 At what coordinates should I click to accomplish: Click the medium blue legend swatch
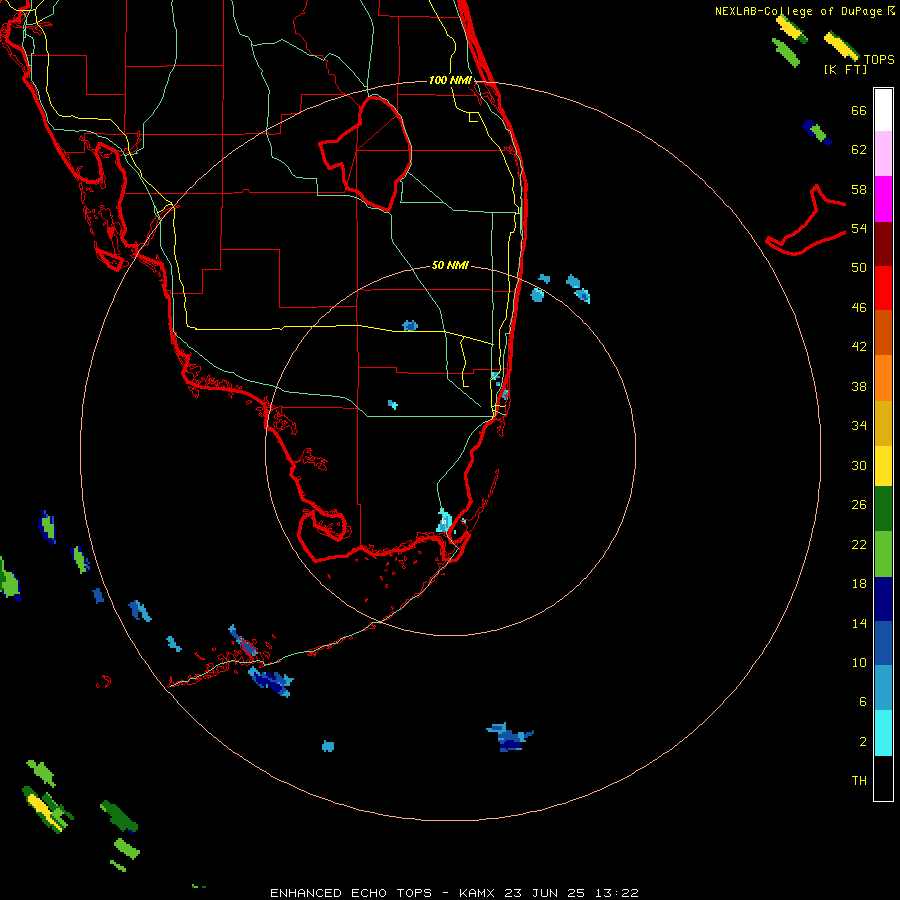click(x=883, y=643)
